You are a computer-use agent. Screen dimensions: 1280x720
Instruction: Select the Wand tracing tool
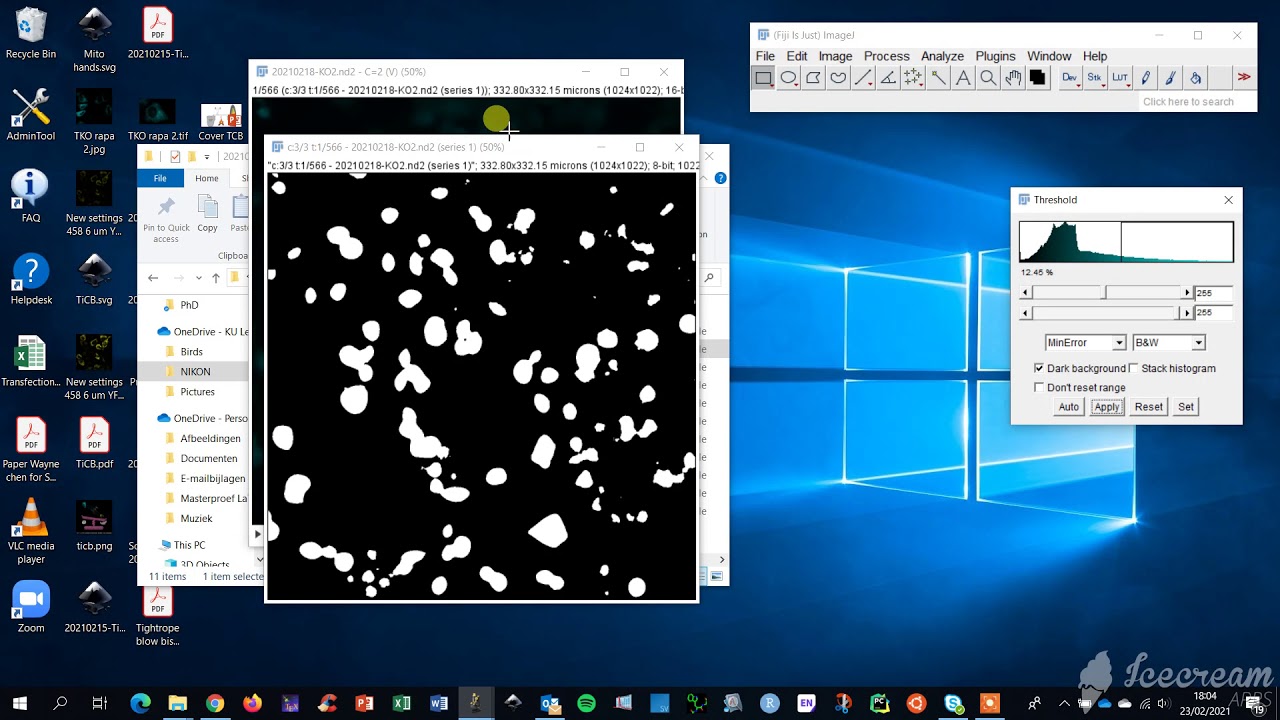[938, 78]
